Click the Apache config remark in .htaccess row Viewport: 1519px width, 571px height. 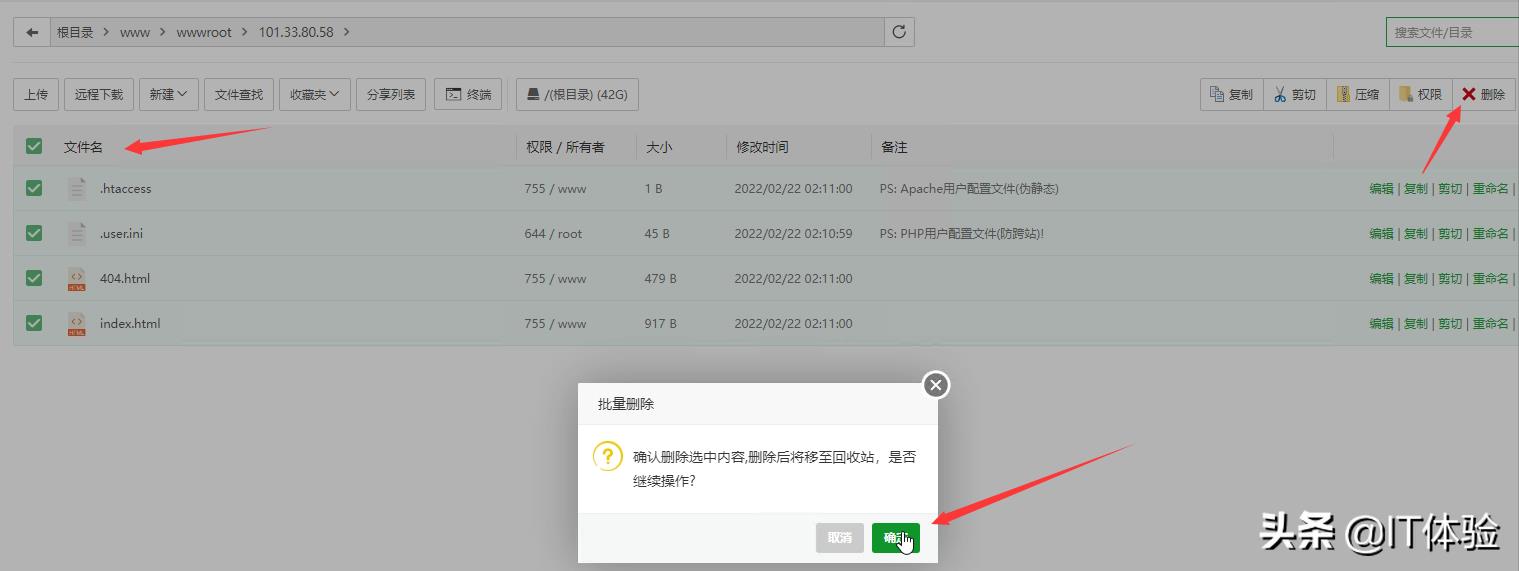[969, 188]
